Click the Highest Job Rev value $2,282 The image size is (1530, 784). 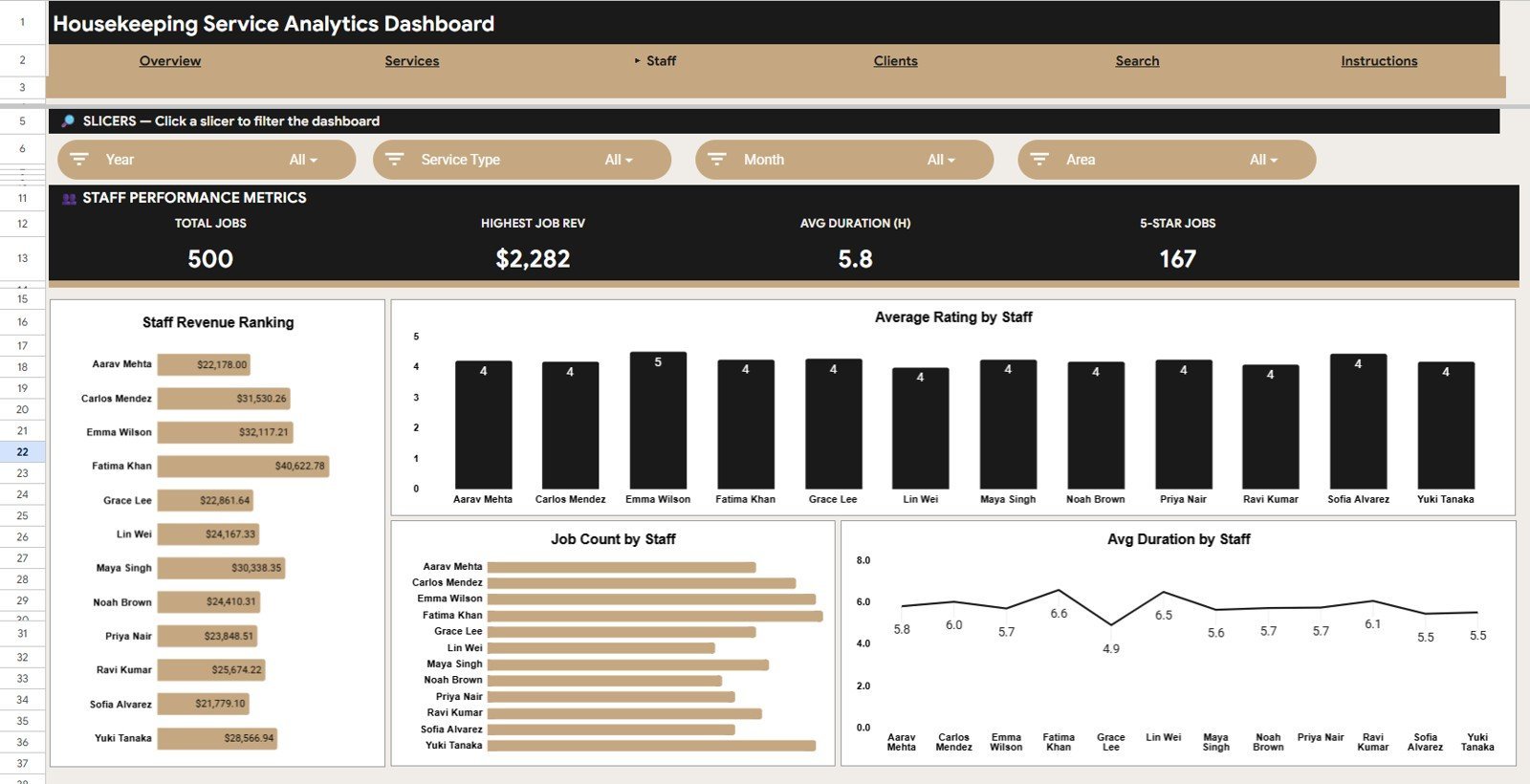coord(533,259)
